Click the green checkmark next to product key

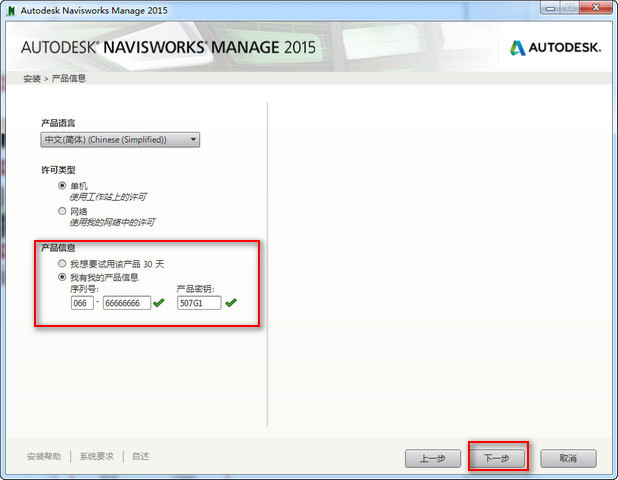[231, 303]
